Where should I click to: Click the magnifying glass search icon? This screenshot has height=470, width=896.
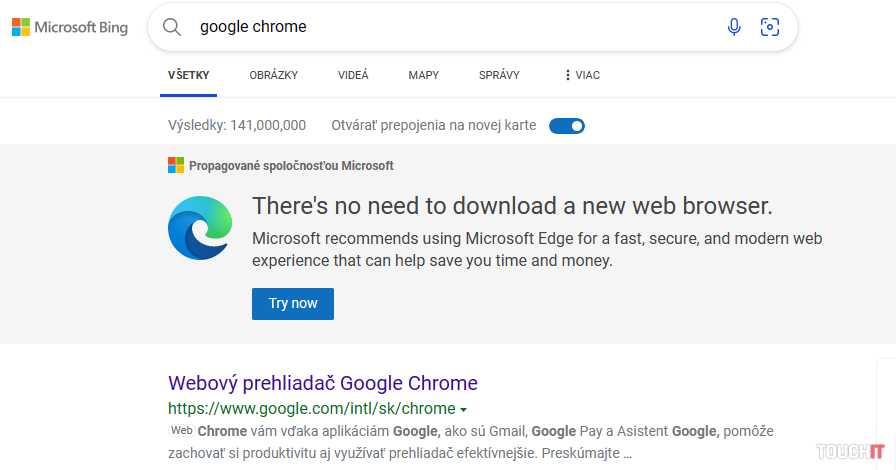click(172, 27)
